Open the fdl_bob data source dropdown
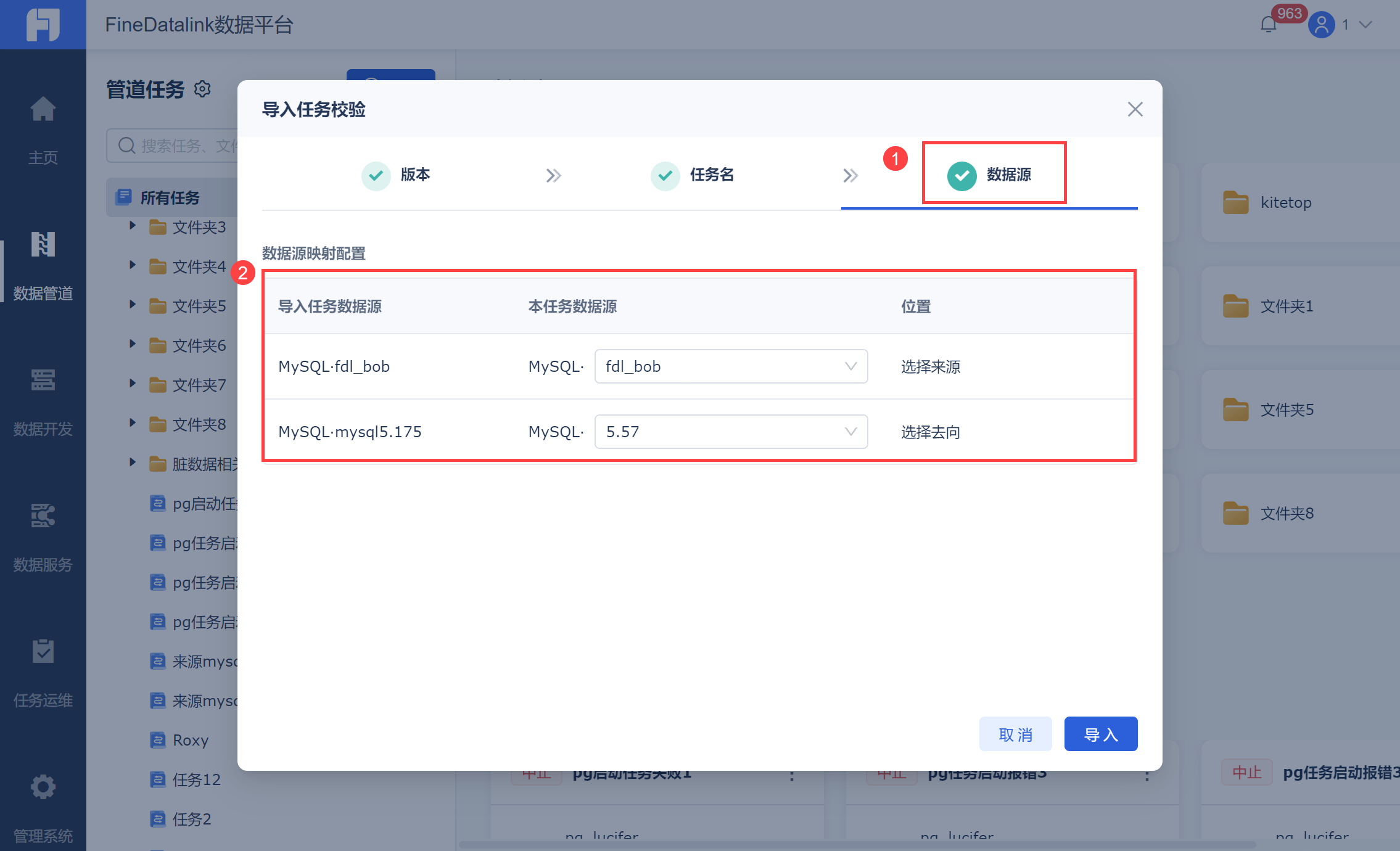This screenshot has height=851, width=1400. (x=730, y=366)
